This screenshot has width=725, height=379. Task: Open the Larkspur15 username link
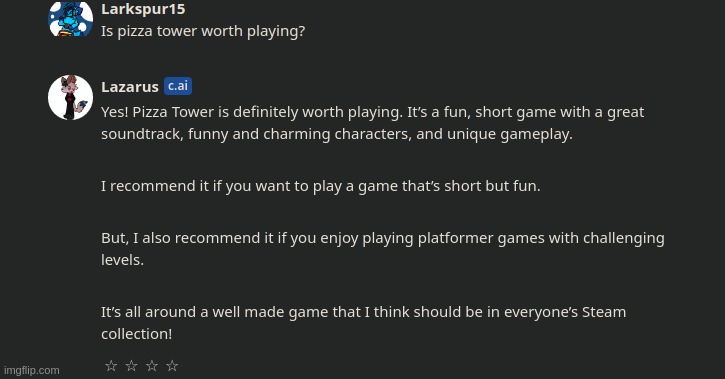click(143, 9)
